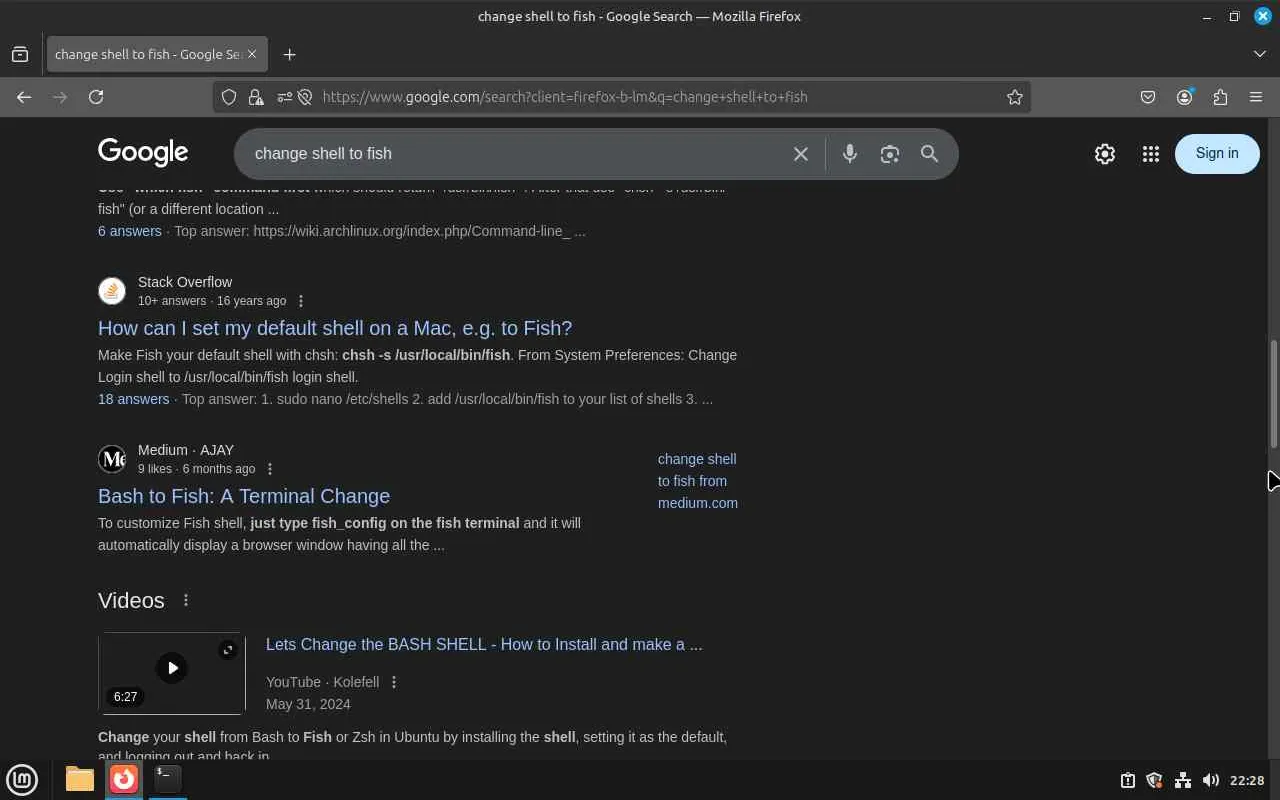Image resolution: width=1280 pixels, height=800 pixels.
Task: Open Google quick settings gear
Action: (1104, 154)
